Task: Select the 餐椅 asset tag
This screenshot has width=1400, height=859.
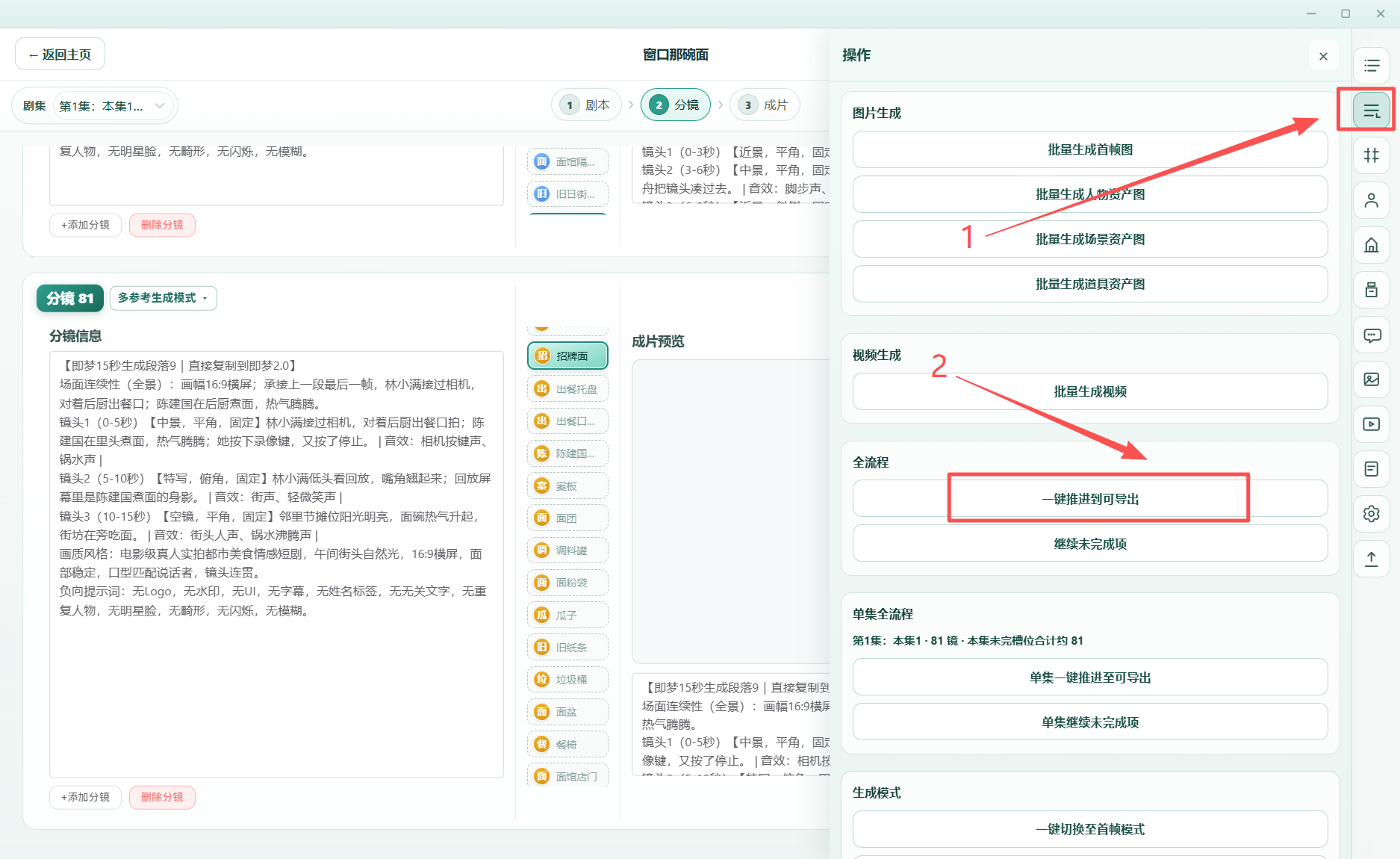Action: coord(567,744)
